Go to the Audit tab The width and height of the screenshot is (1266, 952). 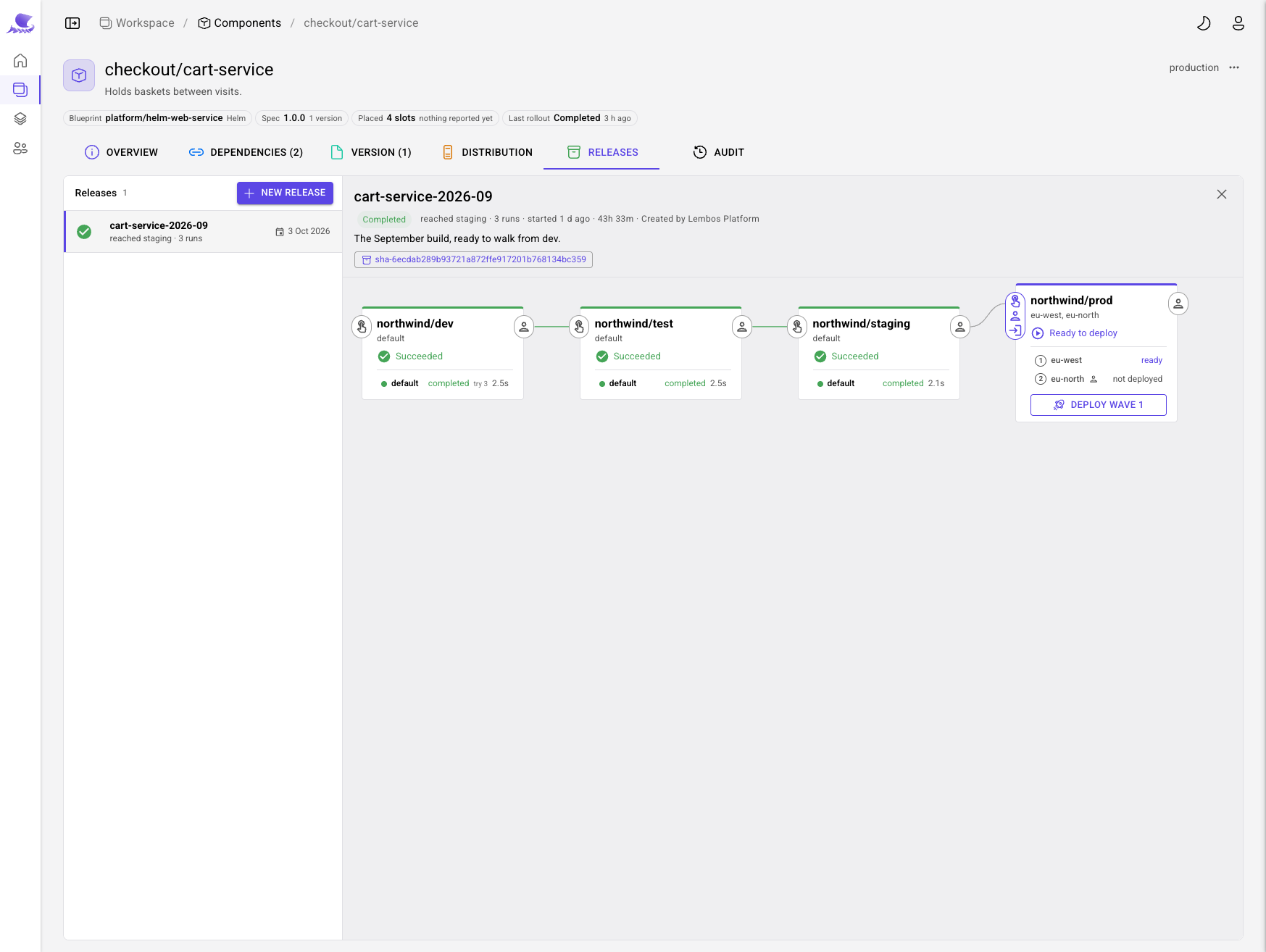(719, 152)
